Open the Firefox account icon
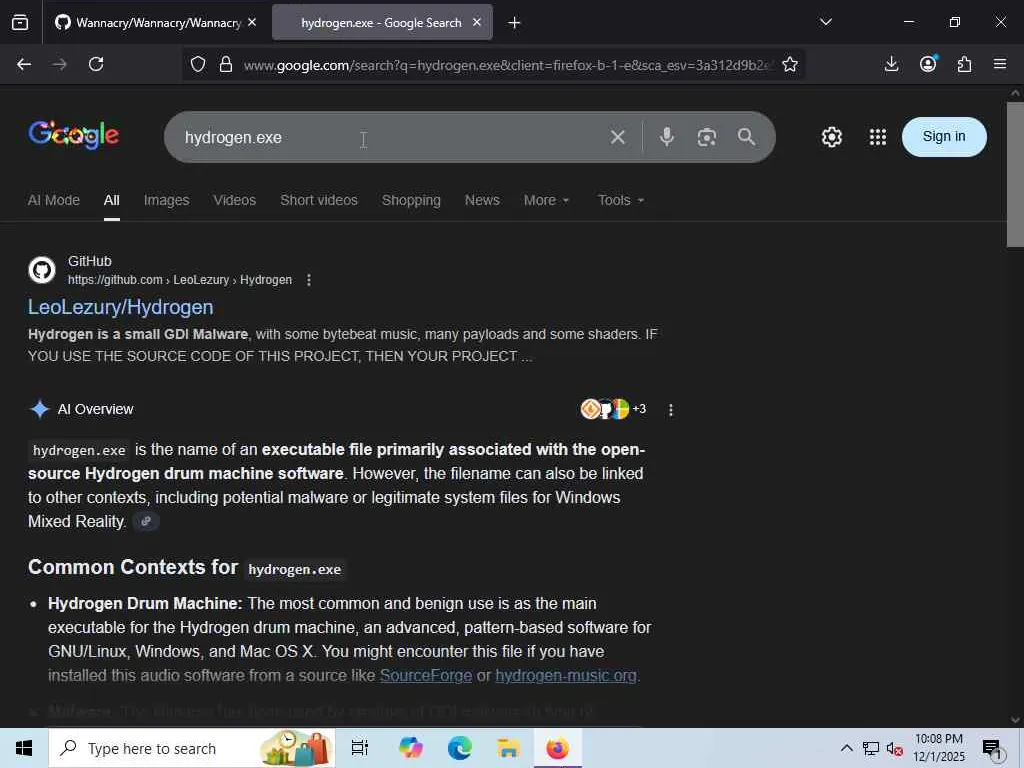 (928, 63)
